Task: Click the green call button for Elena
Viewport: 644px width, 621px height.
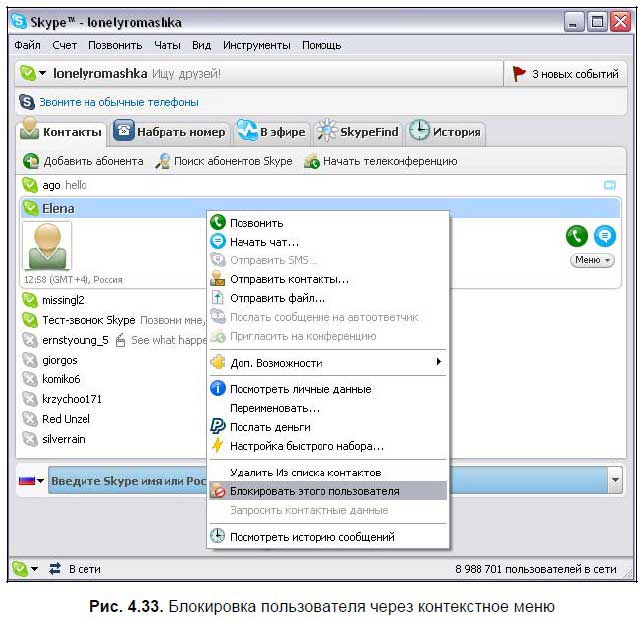Action: tap(576, 235)
